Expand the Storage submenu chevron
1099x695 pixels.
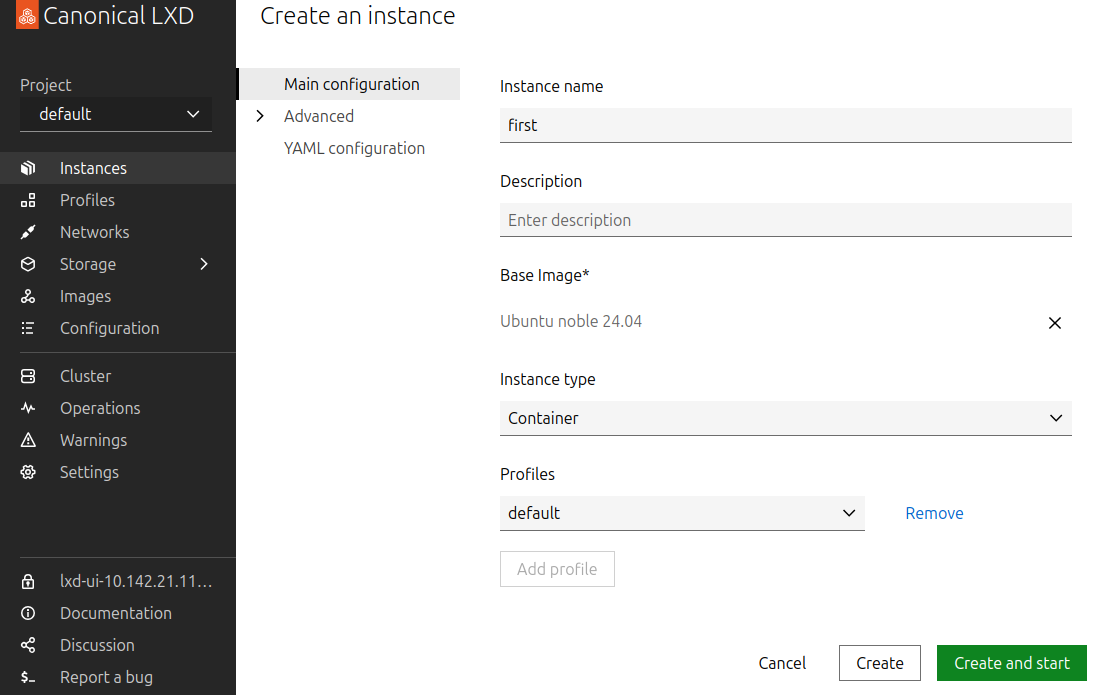[204, 264]
